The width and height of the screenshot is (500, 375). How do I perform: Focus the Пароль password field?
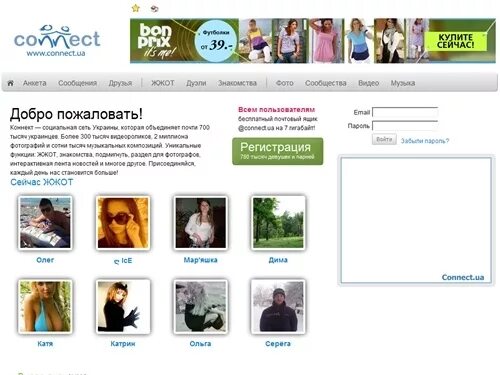click(405, 126)
